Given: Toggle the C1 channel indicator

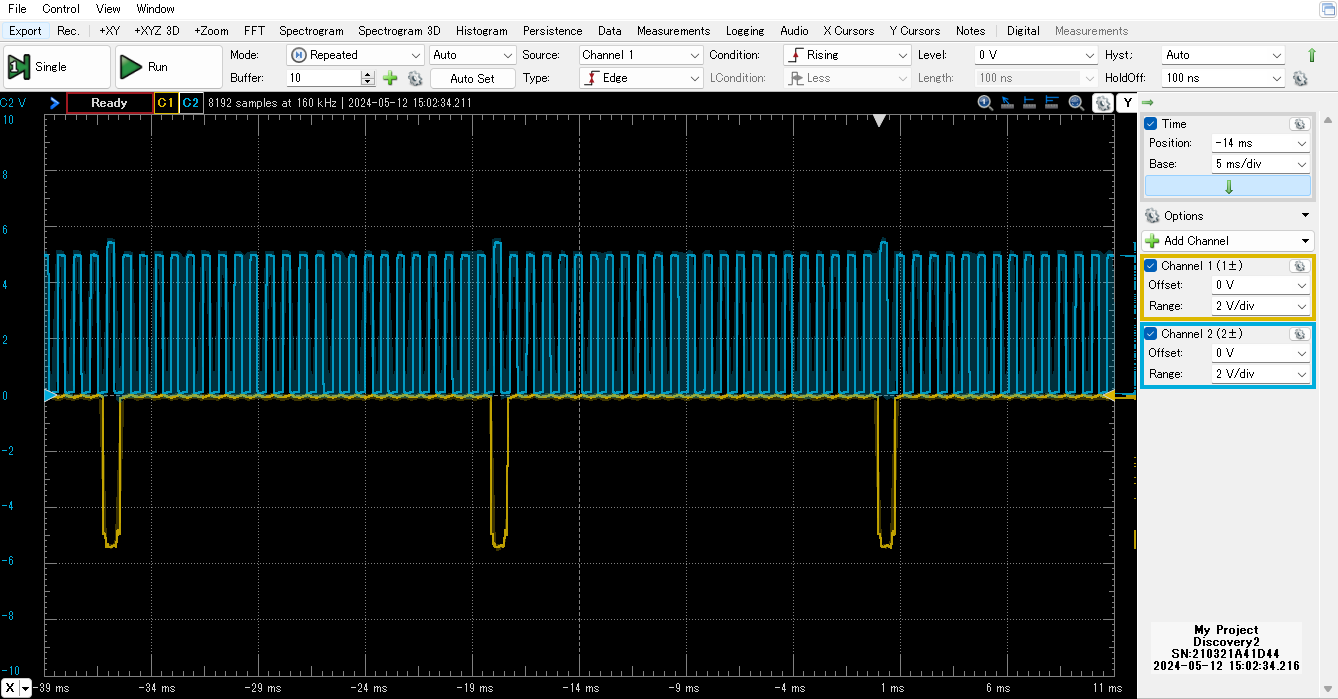Looking at the screenshot, I should point(166,103).
